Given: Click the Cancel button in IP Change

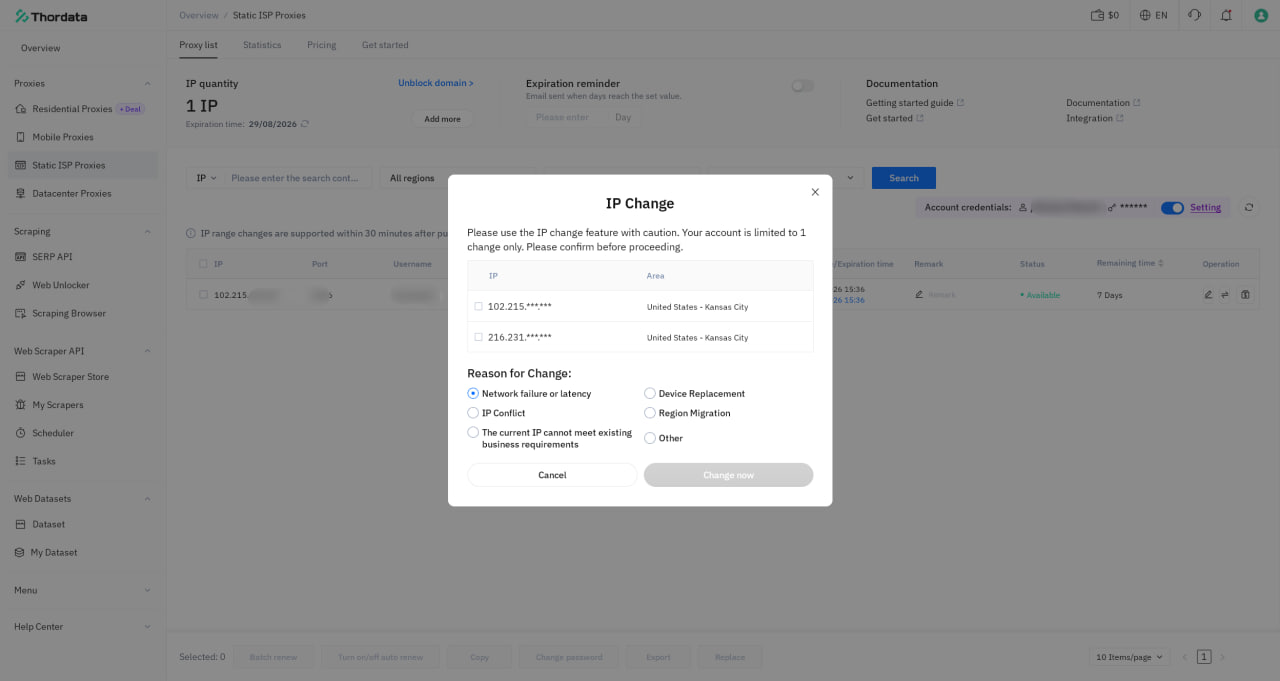Looking at the screenshot, I should click(x=552, y=475).
